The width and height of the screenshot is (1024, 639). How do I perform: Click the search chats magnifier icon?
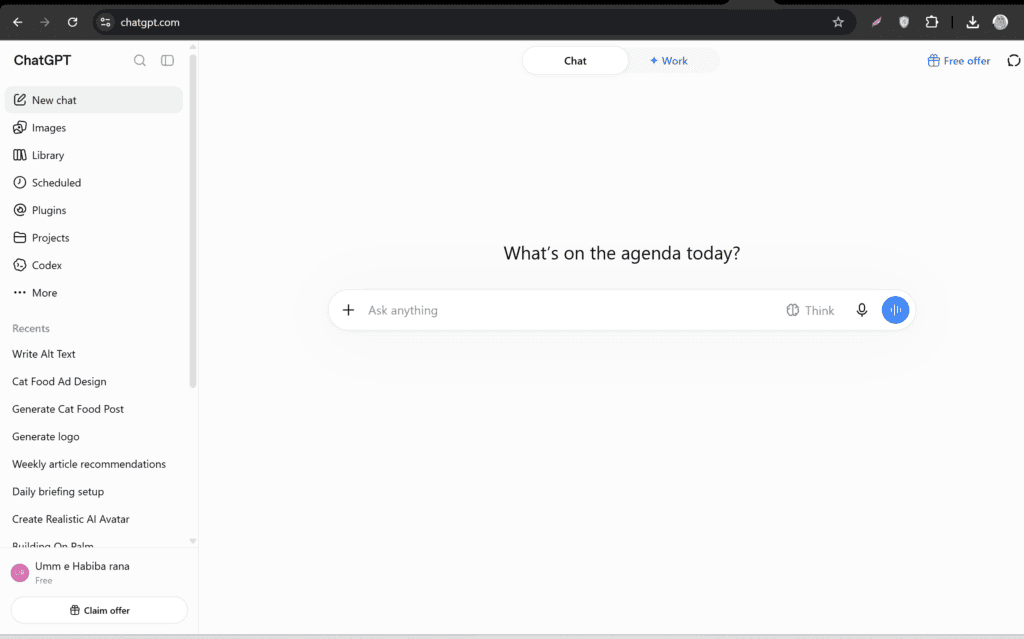tap(140, 60)
